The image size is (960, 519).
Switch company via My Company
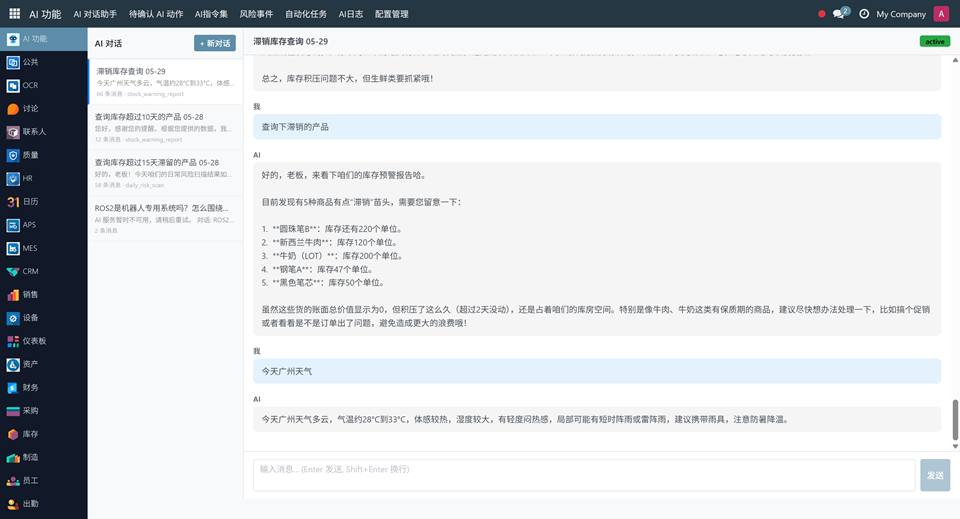901,13
